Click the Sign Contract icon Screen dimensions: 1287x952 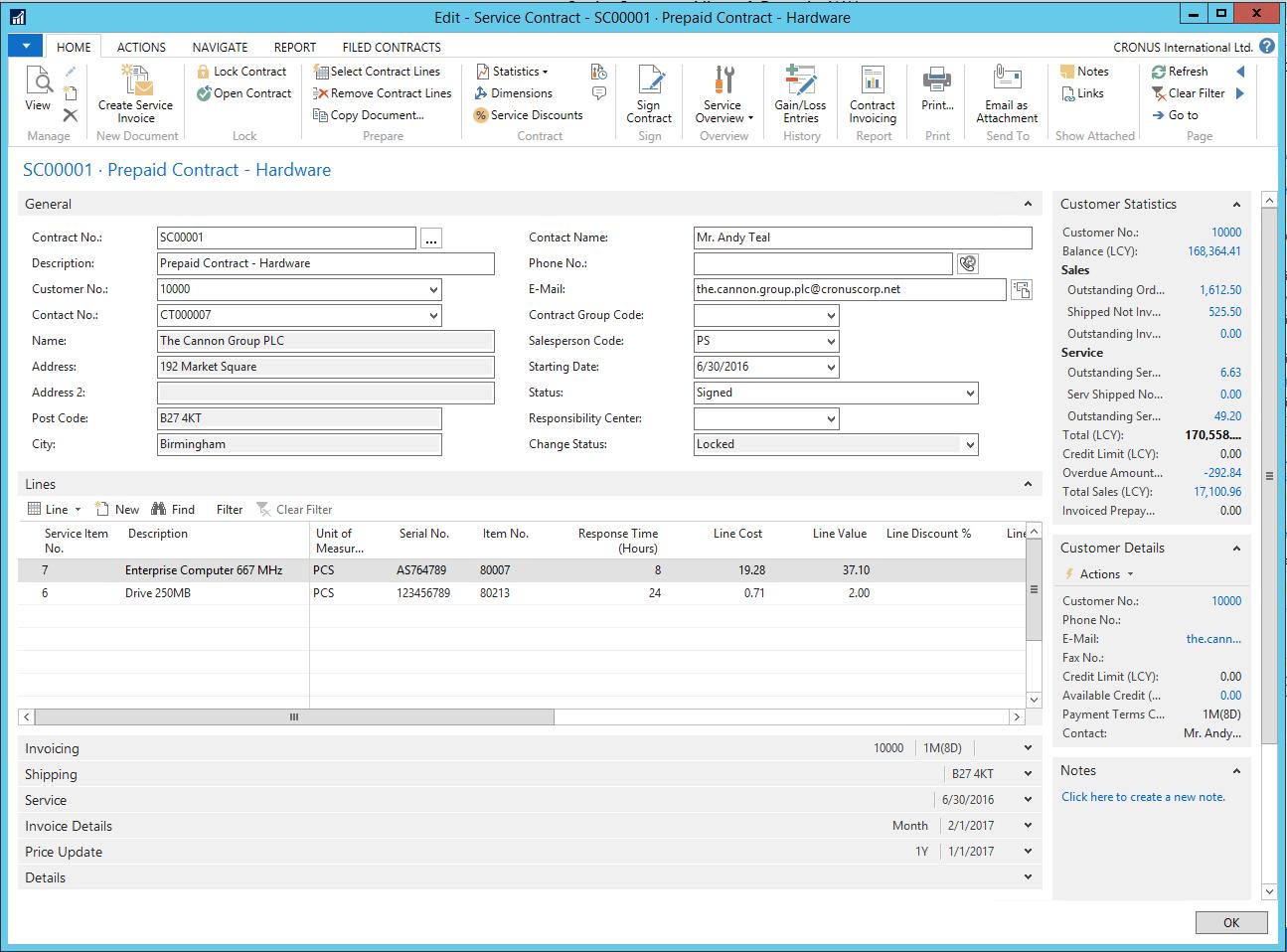649,95
